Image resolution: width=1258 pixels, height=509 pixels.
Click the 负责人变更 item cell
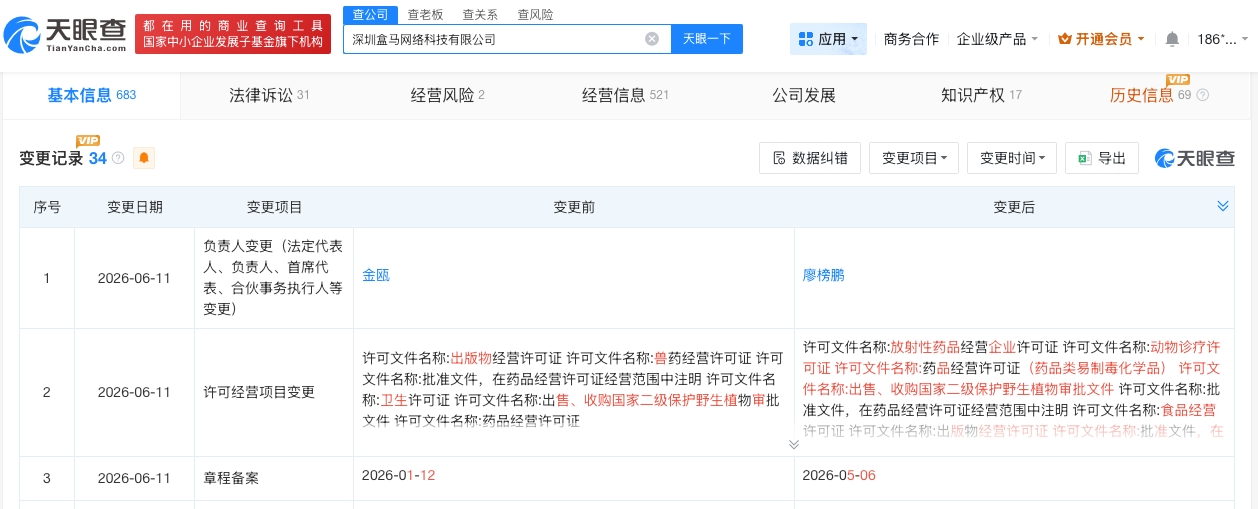(273, 277)
